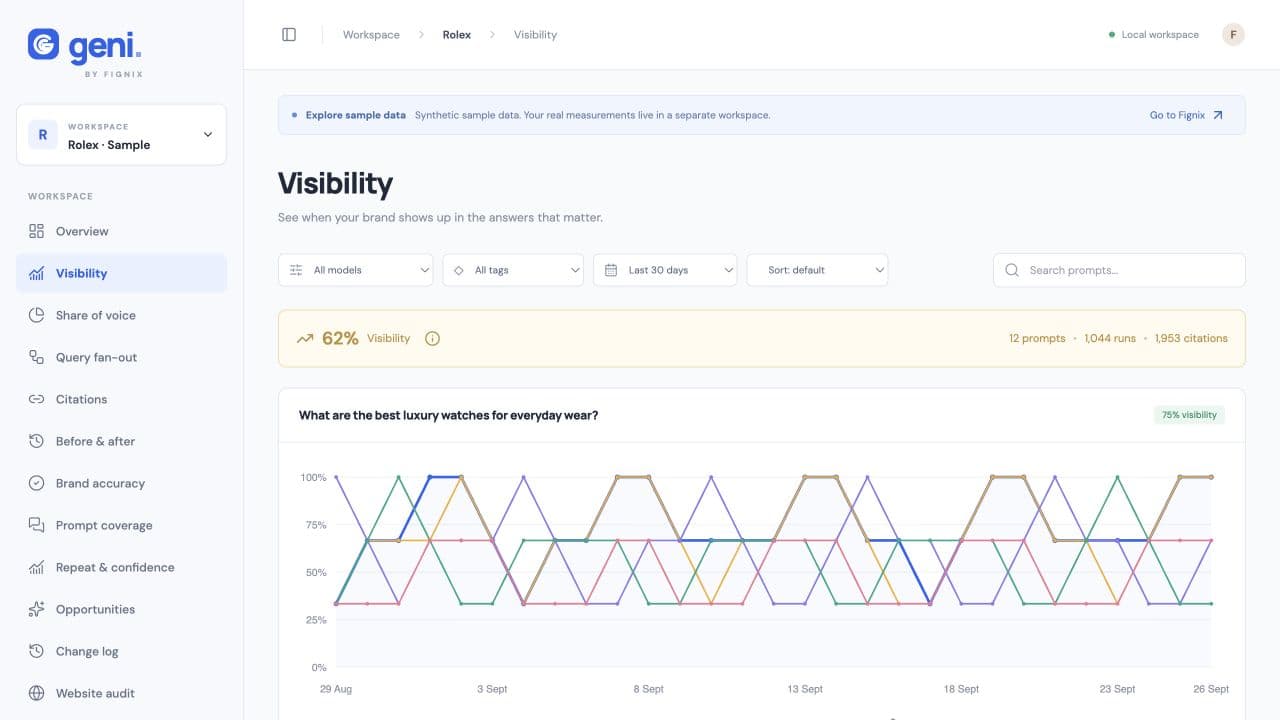Click the Workspace breadcrumb link
This screenshot has height=720, width=1280.
pos(371,35)
